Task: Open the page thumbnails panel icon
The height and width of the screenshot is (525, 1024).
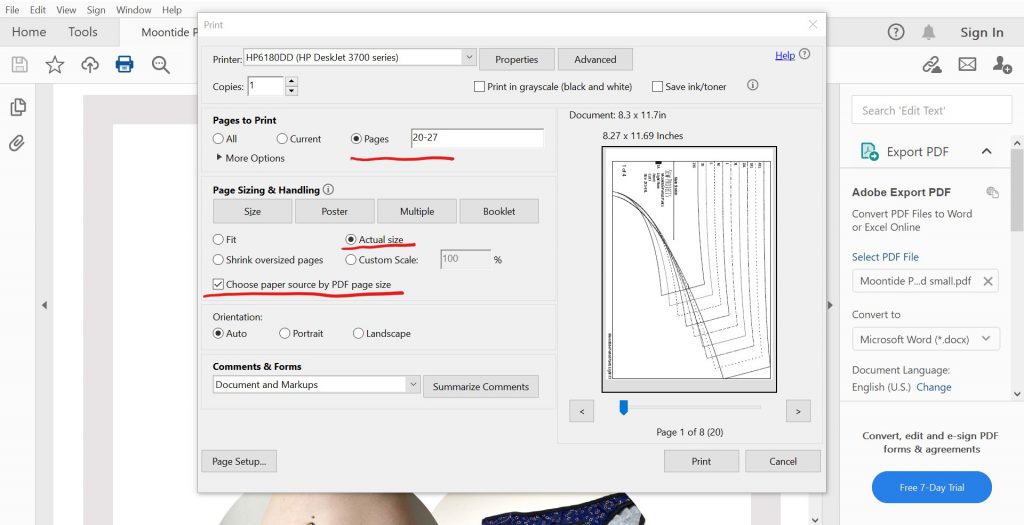Action: coord(18,107)
